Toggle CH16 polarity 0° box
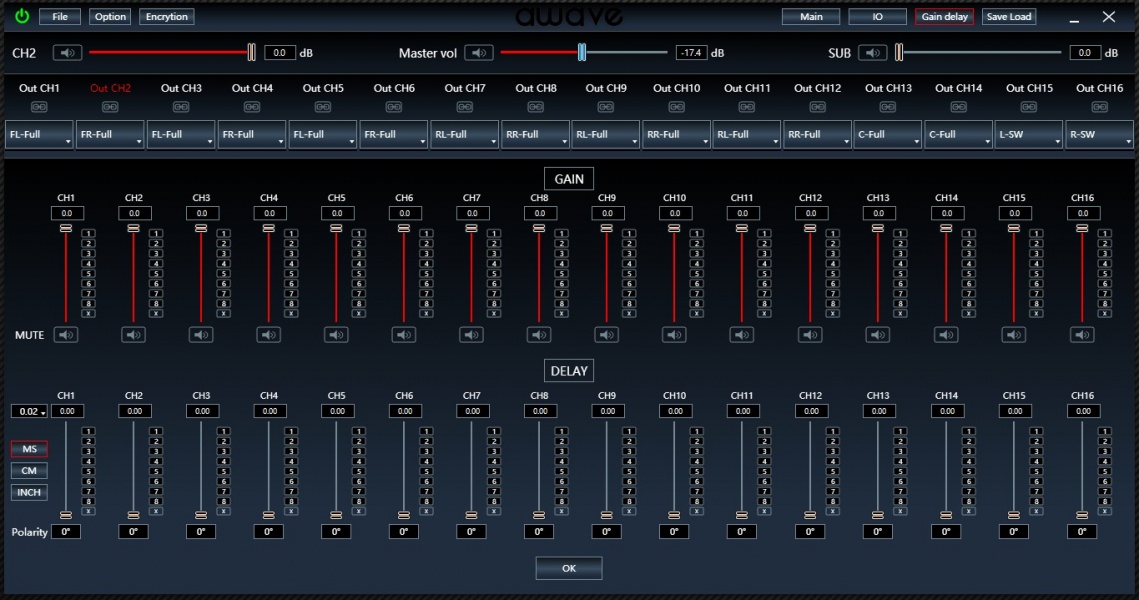 [1082, 532]
